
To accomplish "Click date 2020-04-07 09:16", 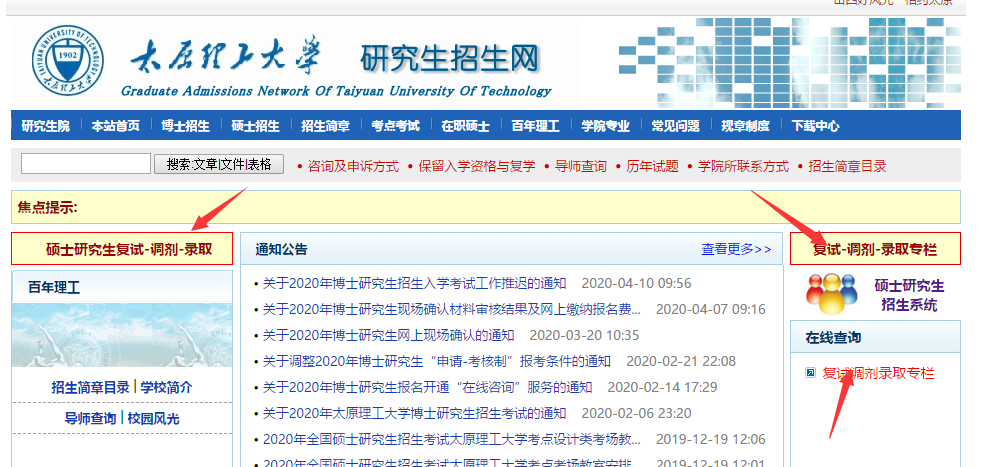I will [x=711, y=309].
